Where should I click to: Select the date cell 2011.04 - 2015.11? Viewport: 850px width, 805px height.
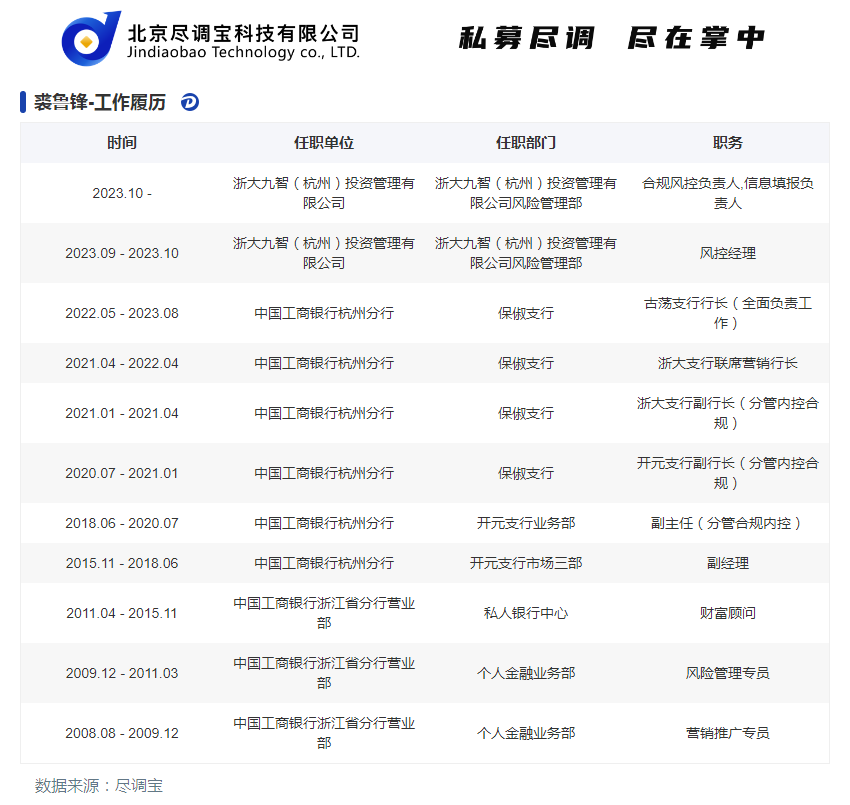tap(121, 613)
